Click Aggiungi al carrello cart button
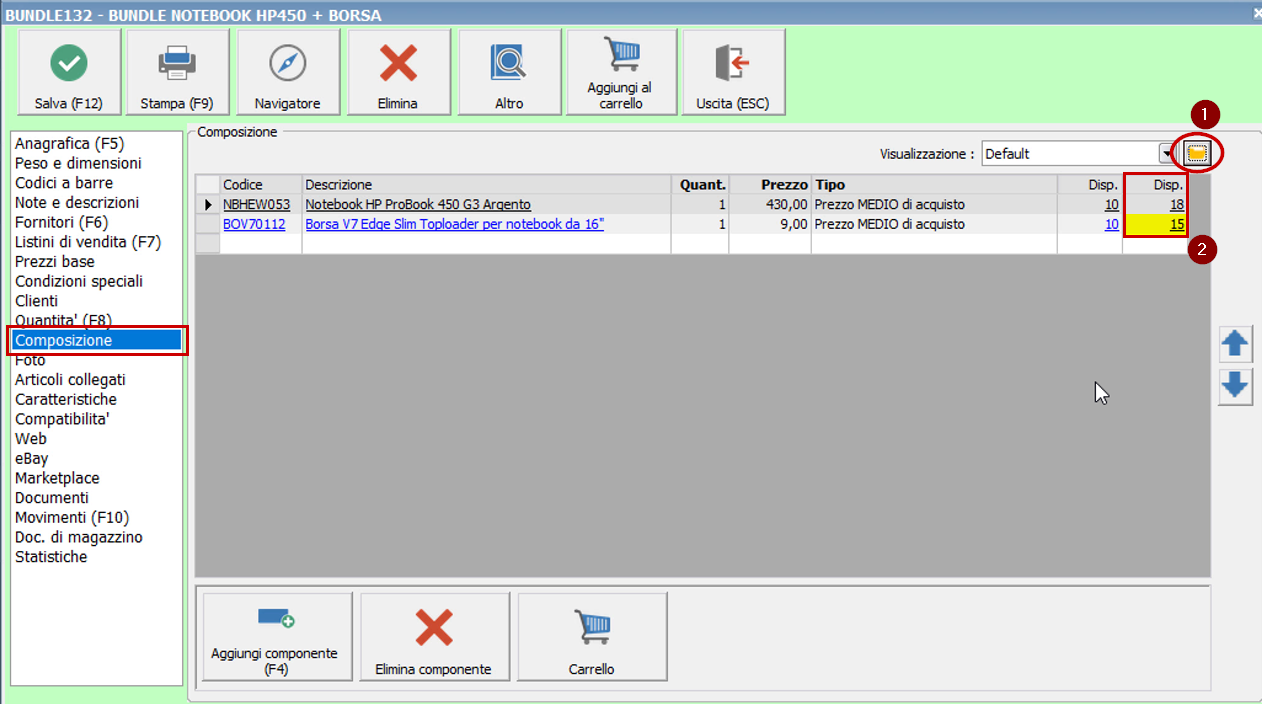The width and height of the screenshot is (1262, 704). coord(620,72)
